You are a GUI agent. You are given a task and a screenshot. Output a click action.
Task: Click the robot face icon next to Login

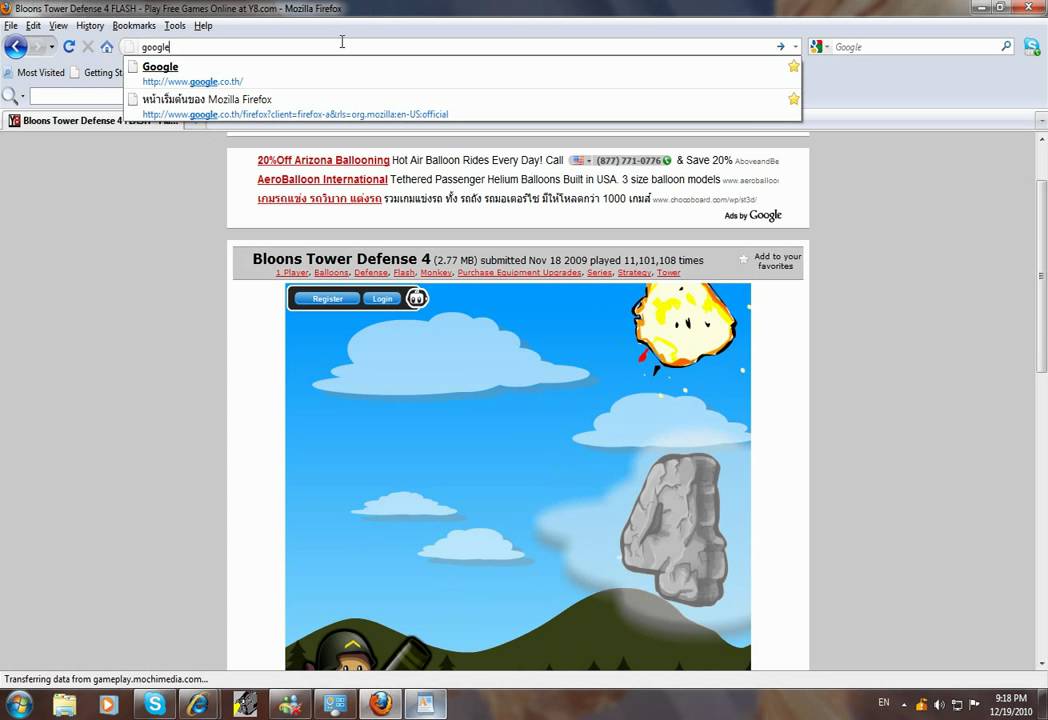[x=417, y=298]
